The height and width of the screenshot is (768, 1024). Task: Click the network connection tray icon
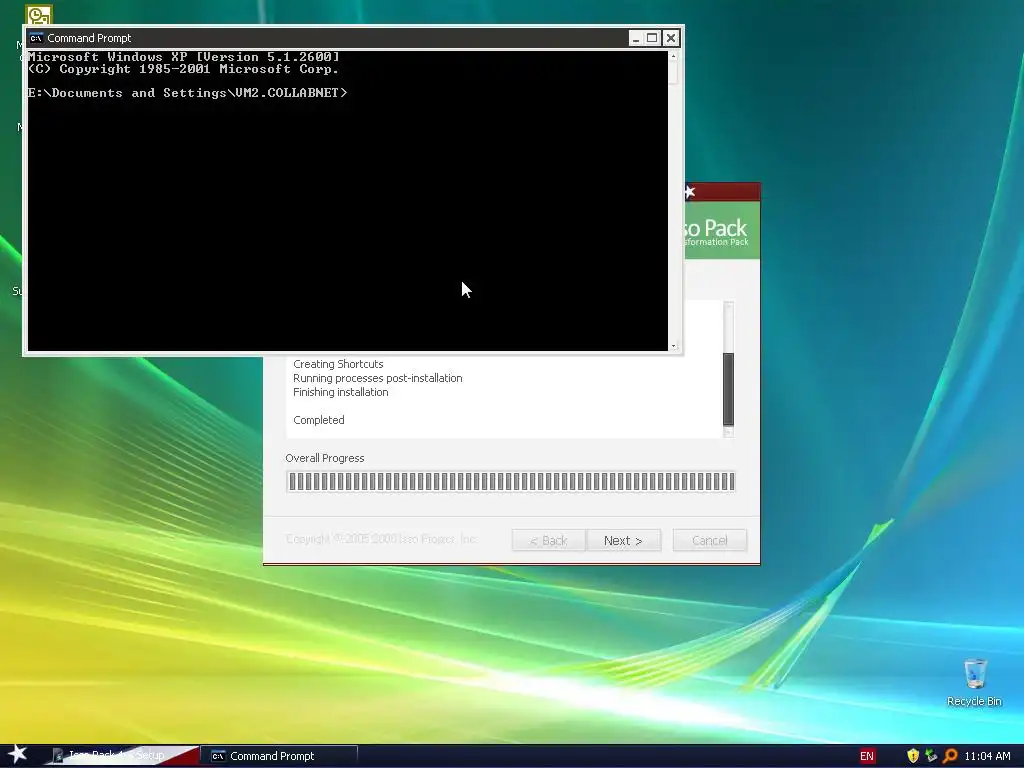(x=931, y=756)
